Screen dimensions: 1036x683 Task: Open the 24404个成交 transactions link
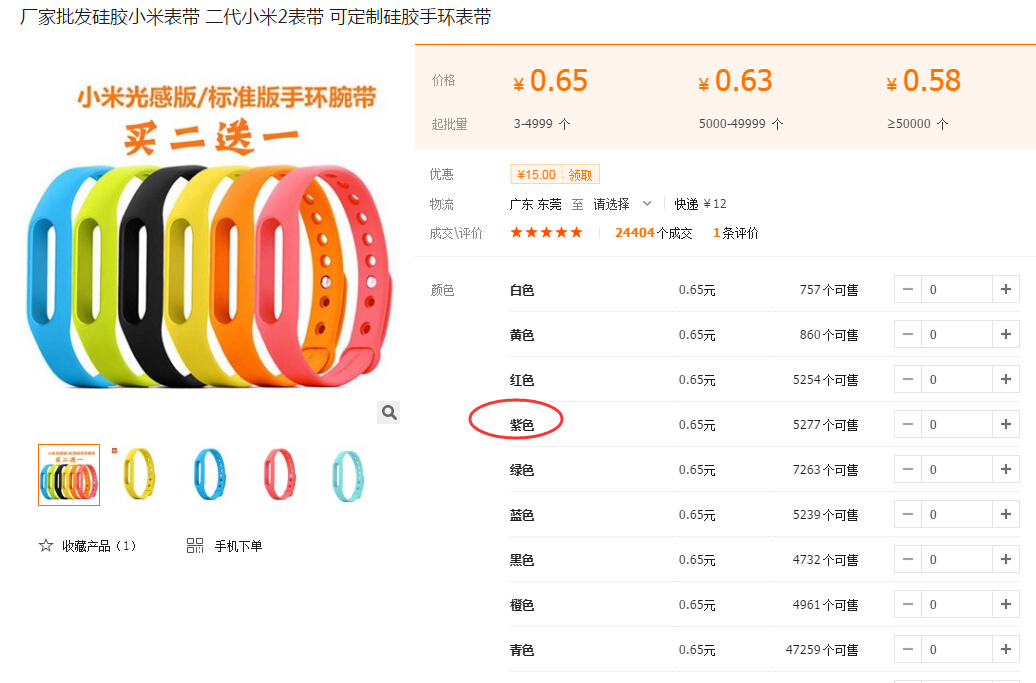pos(653,233)
